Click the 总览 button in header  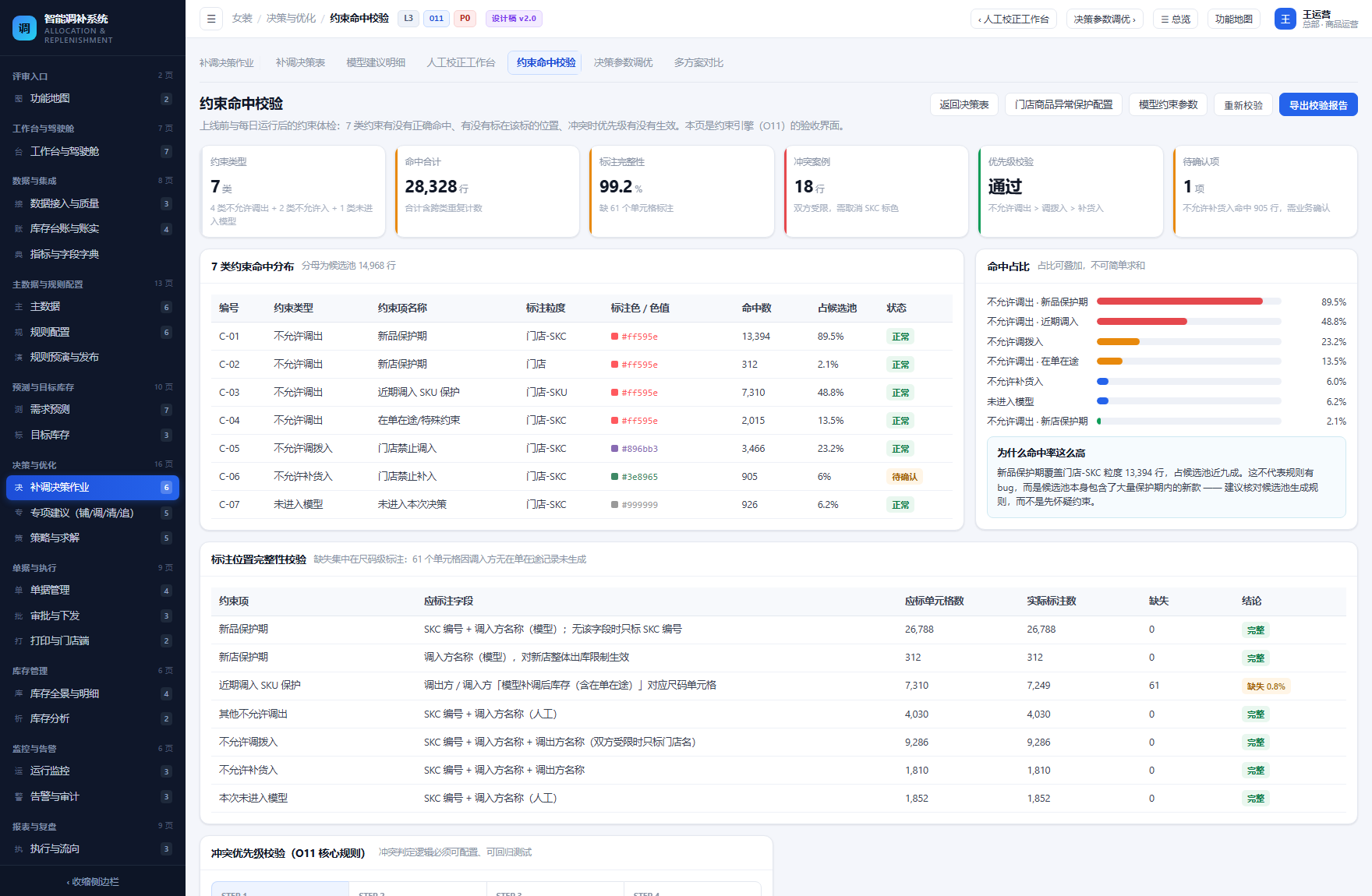(1175, 19)
